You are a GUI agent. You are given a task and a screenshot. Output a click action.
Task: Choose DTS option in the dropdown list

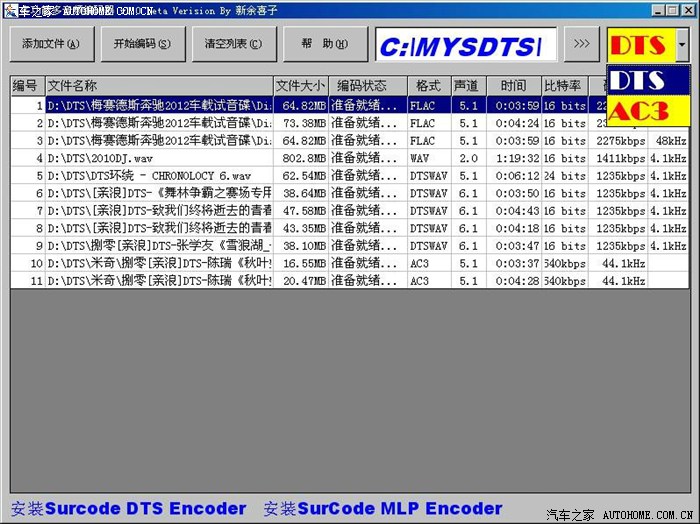pyautogui.click(x=648, y=80)
